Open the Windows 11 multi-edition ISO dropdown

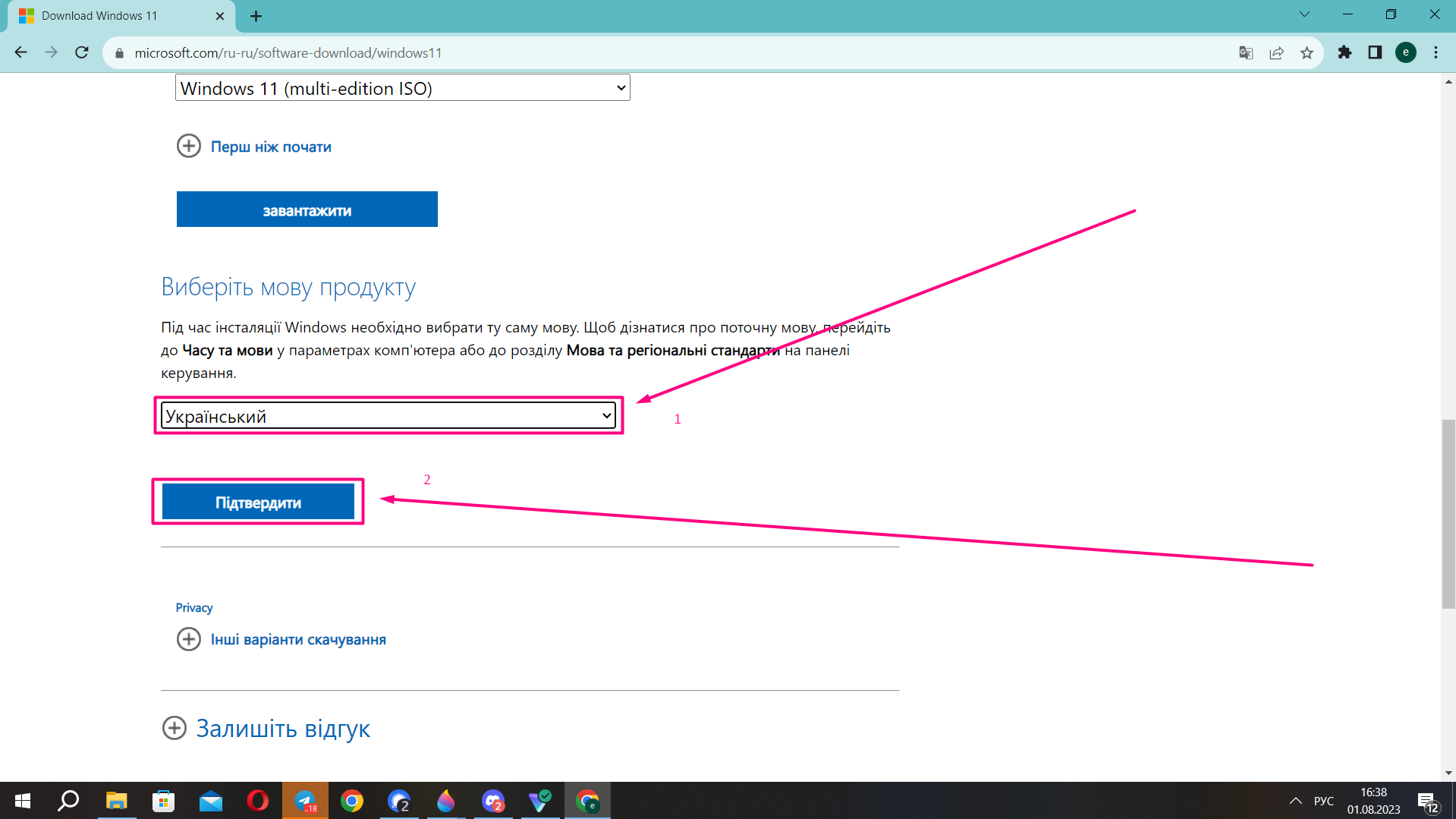click(x=403, y=87)
